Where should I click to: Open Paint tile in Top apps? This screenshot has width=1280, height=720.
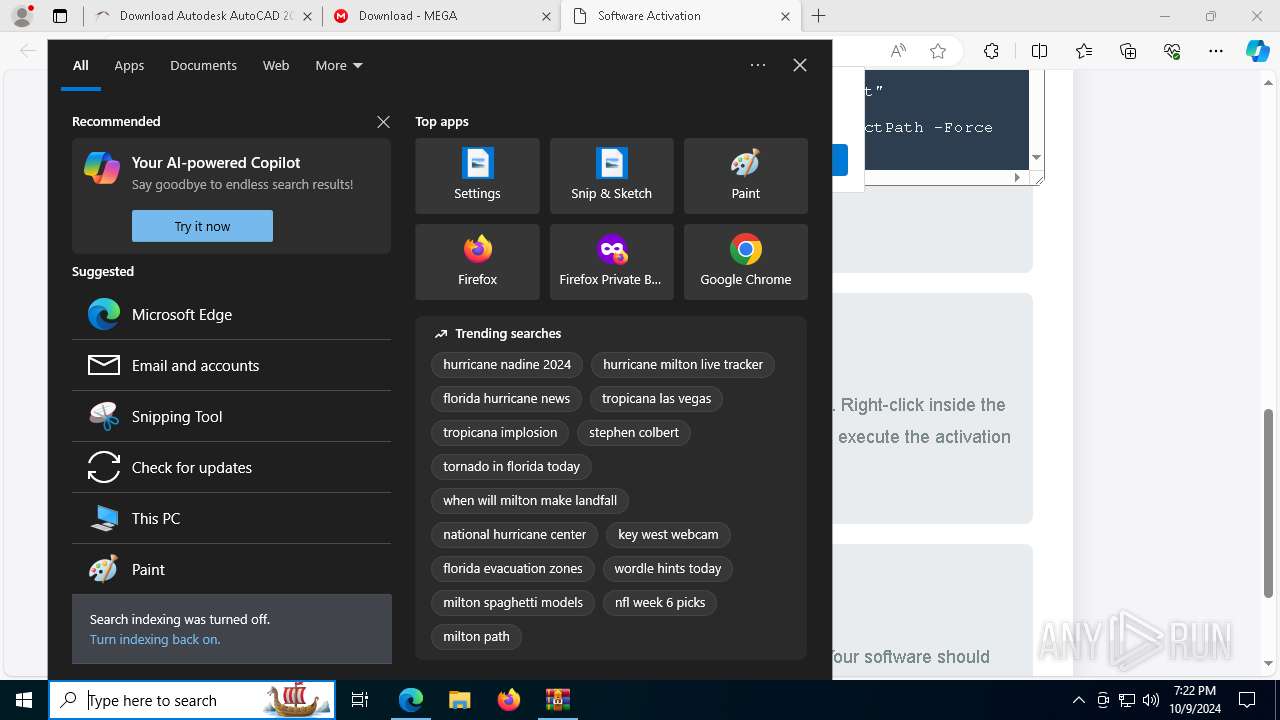click(745, 176)
